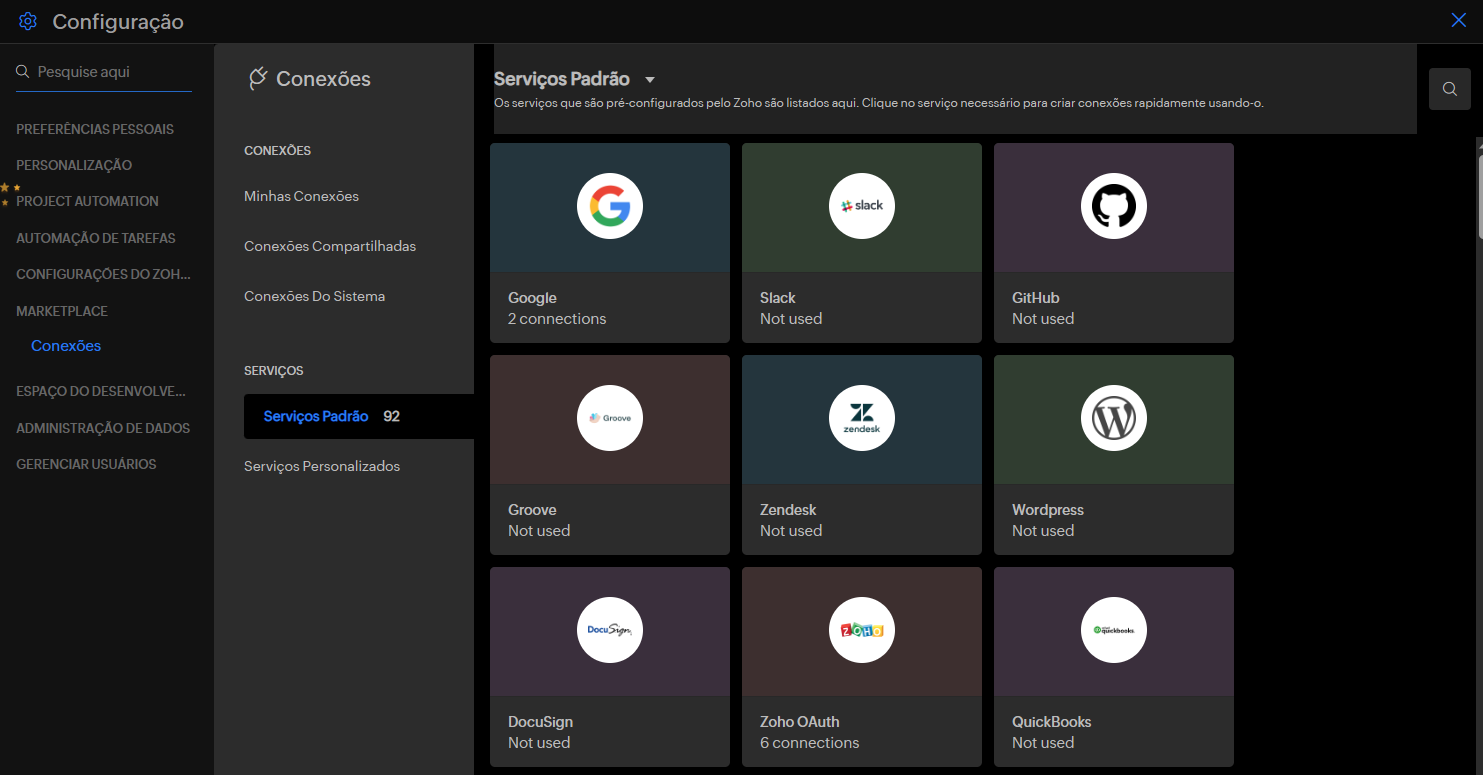Open Automação de Tarefas section
Screen dimensions: 1483x775
click(x=96, y=238)
